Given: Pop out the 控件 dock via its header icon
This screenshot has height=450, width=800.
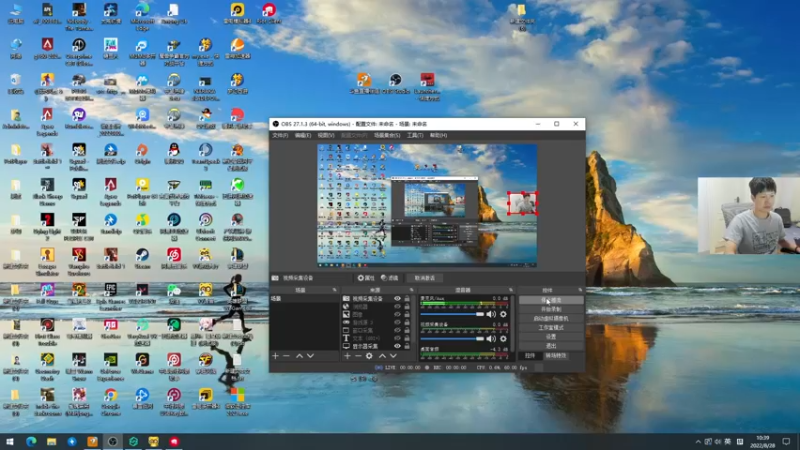Looking at the screenshot, I should [580, 290].
